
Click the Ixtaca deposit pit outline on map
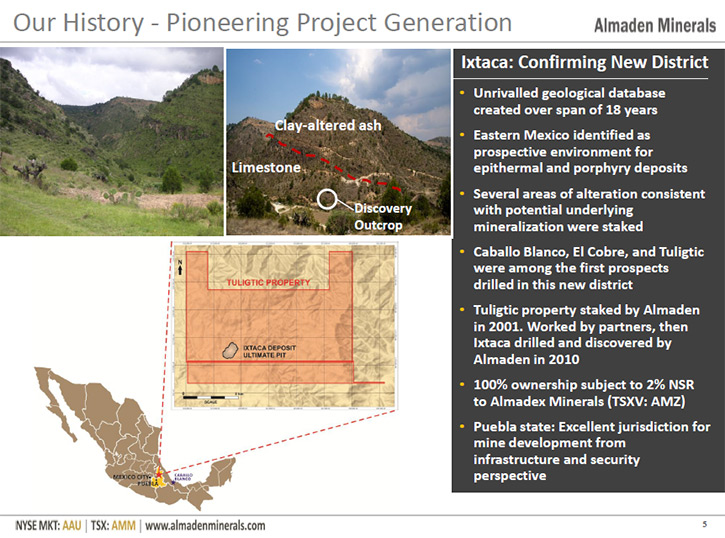tap(230, 351)
